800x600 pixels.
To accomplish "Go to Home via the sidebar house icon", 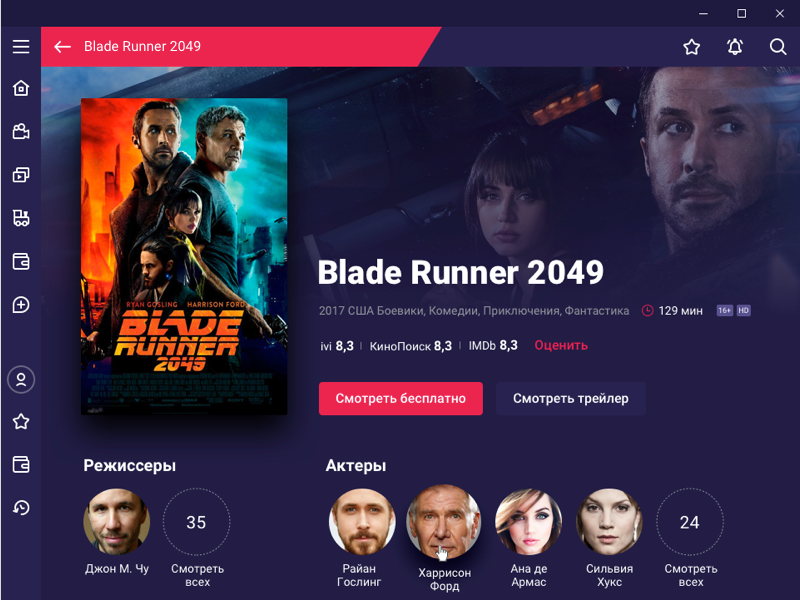I will click(21, 88).
